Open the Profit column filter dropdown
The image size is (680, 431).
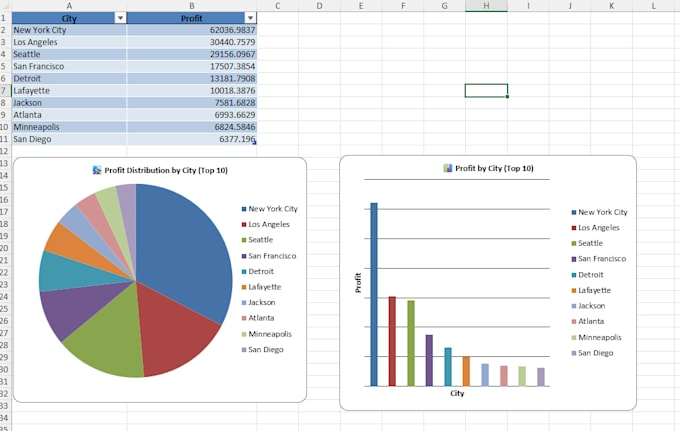(250, 18)
